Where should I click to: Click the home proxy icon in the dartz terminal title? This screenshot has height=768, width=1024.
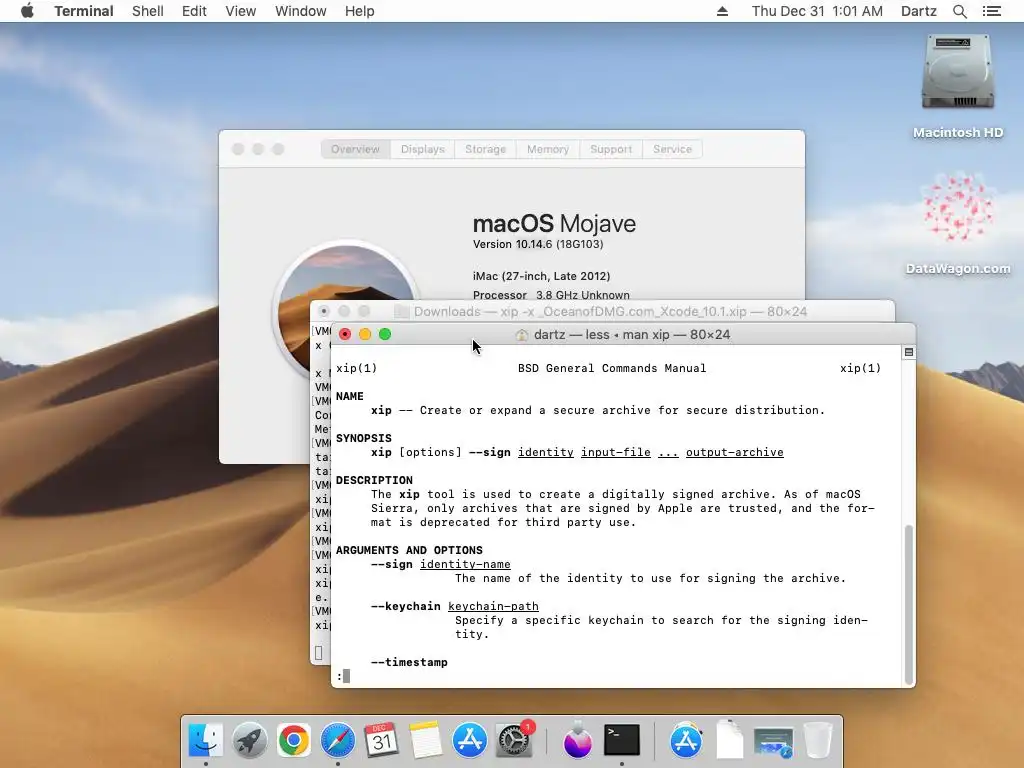522,335
